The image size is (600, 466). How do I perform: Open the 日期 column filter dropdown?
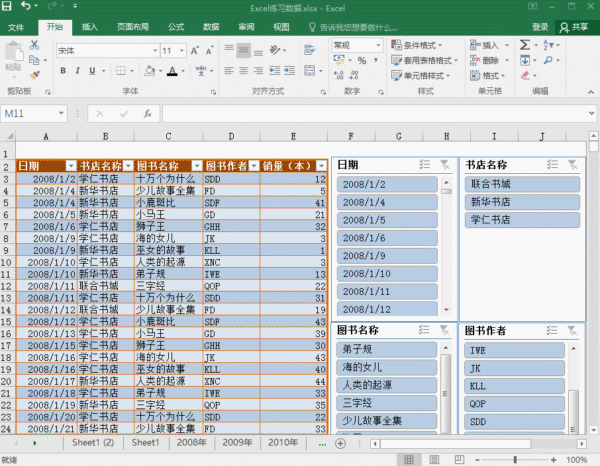(71, 166)
